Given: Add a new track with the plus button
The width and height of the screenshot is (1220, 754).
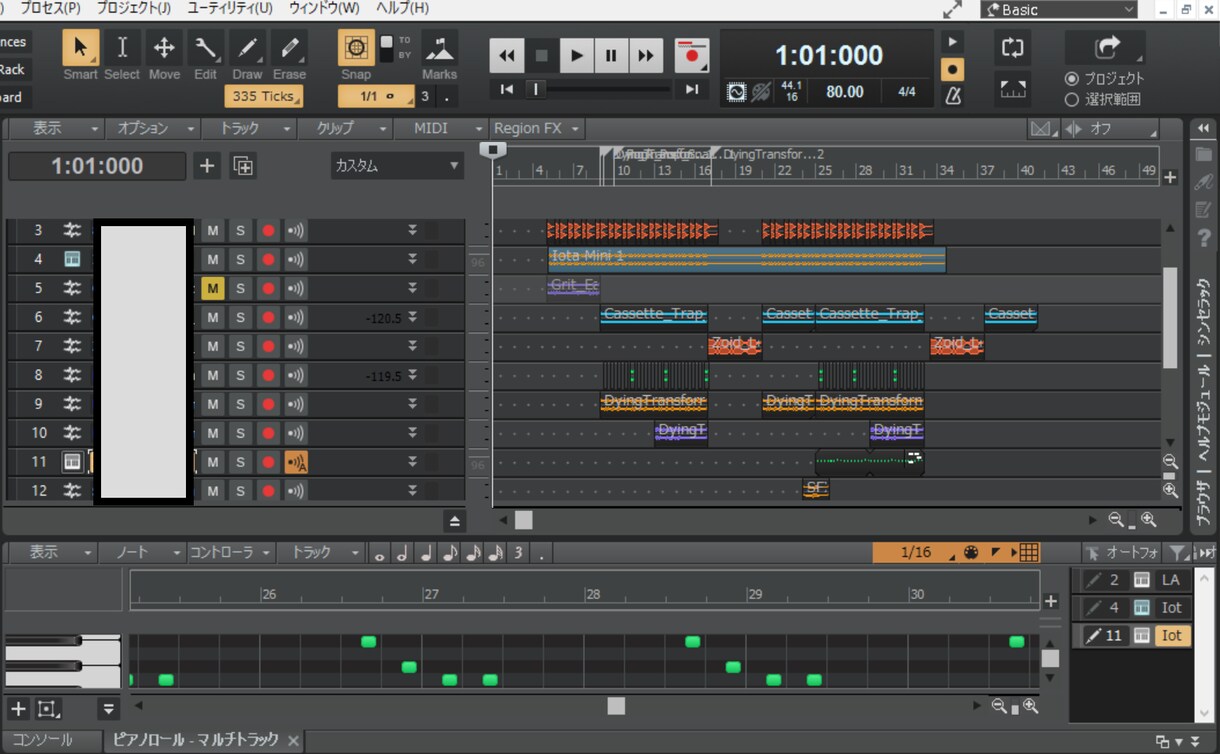Looking at the screenshot, I should click(207, 166).
